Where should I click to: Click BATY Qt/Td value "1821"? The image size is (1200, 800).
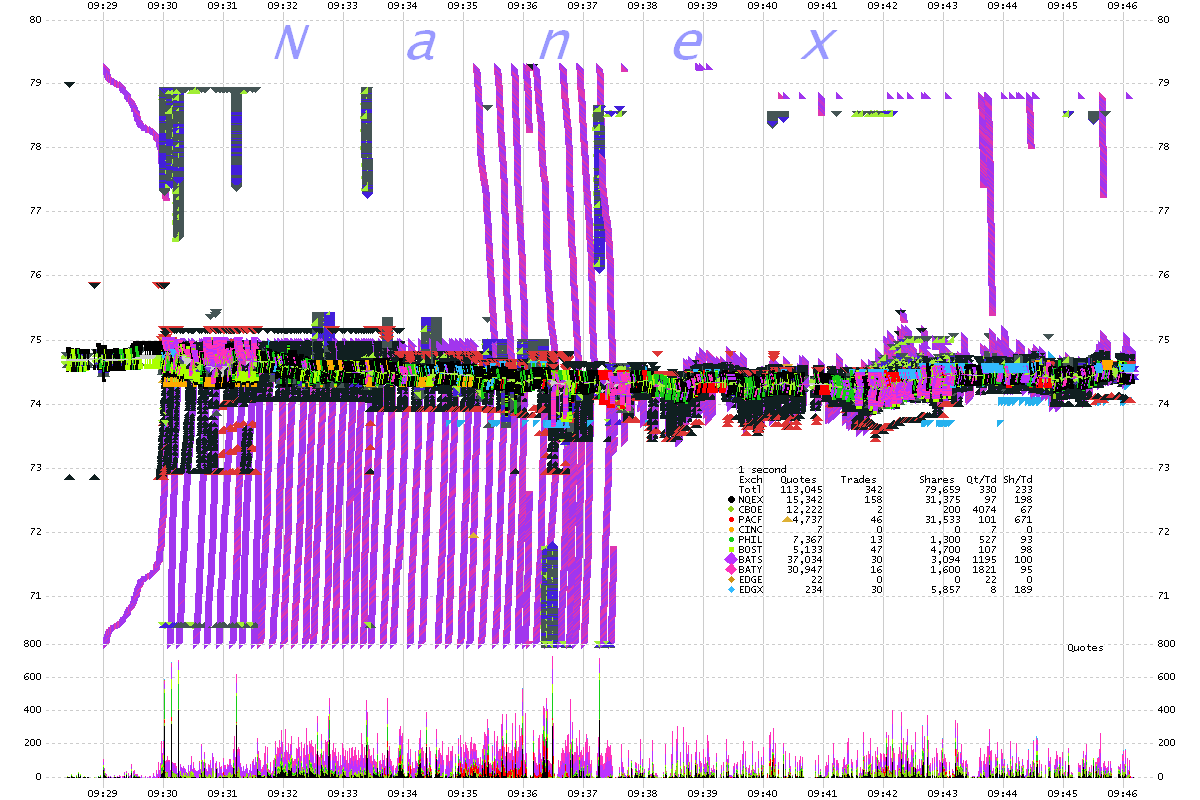[984, 569]
